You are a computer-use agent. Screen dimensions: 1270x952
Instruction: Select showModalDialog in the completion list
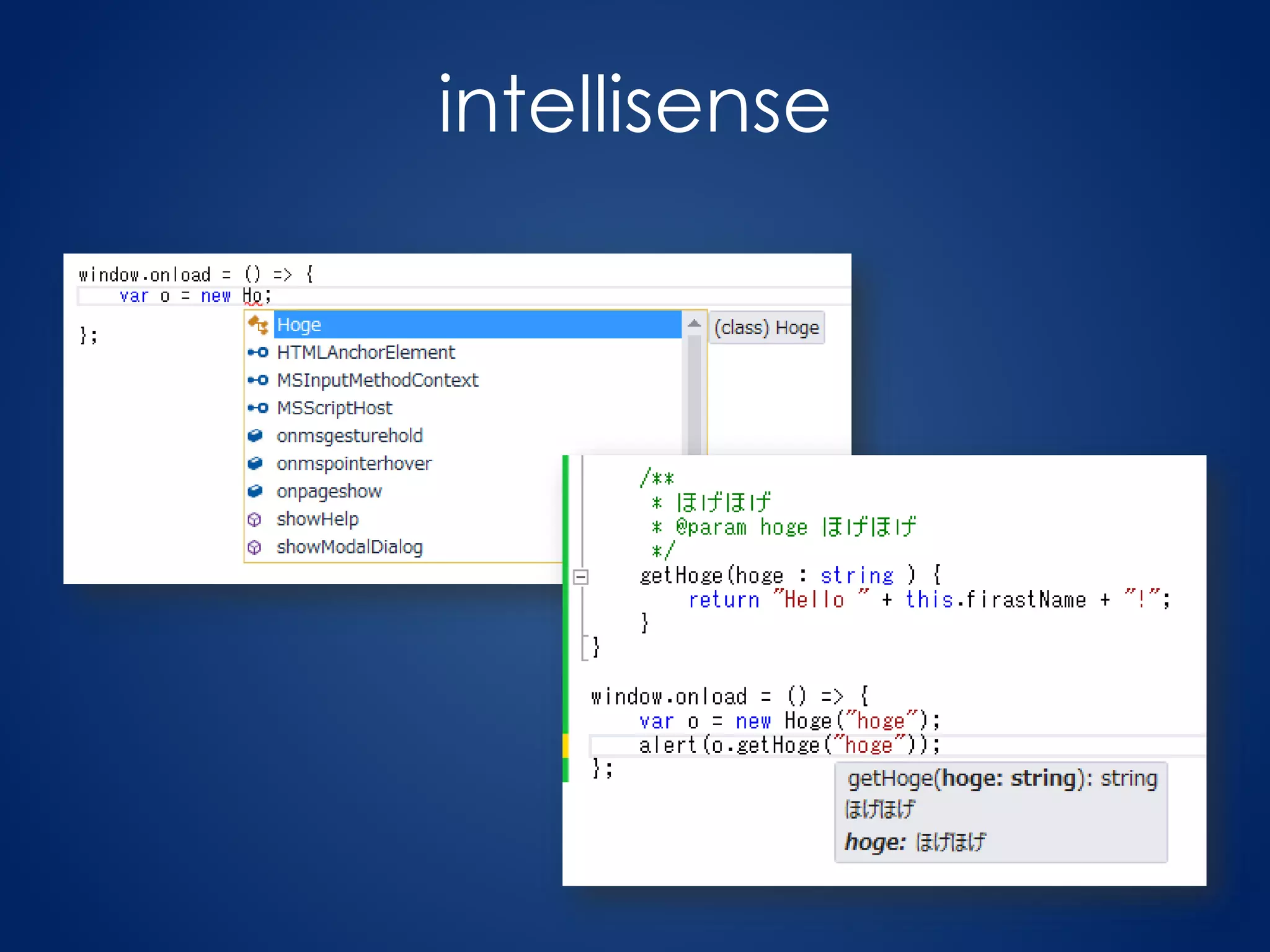(x=350, y=547)
